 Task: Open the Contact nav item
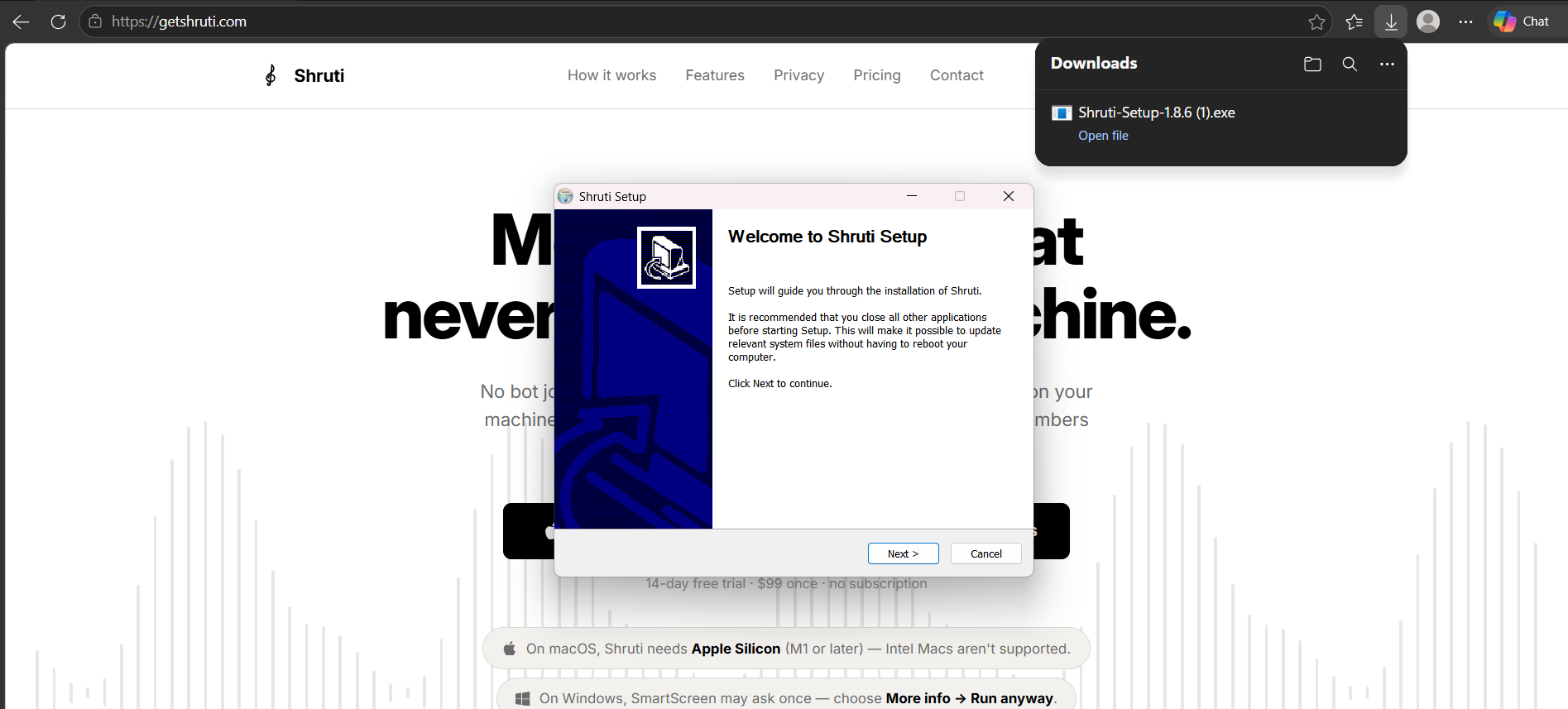[x=957, y=75]
